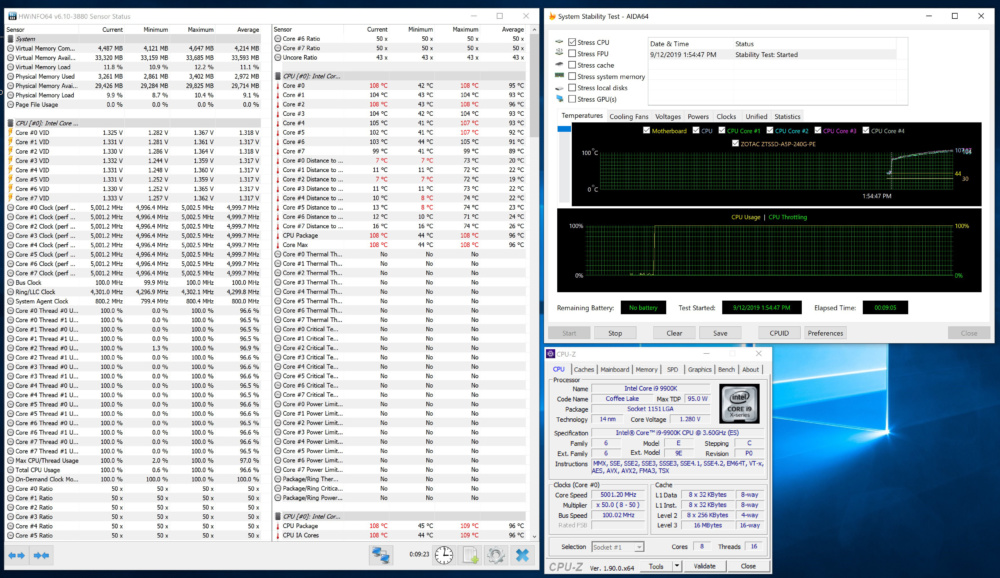Click Tools button in CPU-Z

656,566
